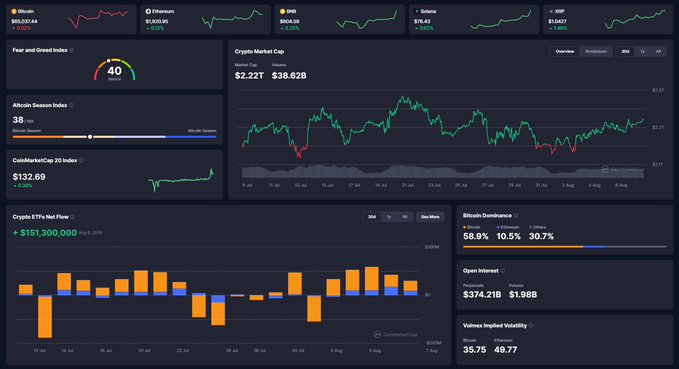Open the BNB card title
Image resolution: width=679 pixels, height=369 pixels.
pyautogui.click(x=291, y=11)
